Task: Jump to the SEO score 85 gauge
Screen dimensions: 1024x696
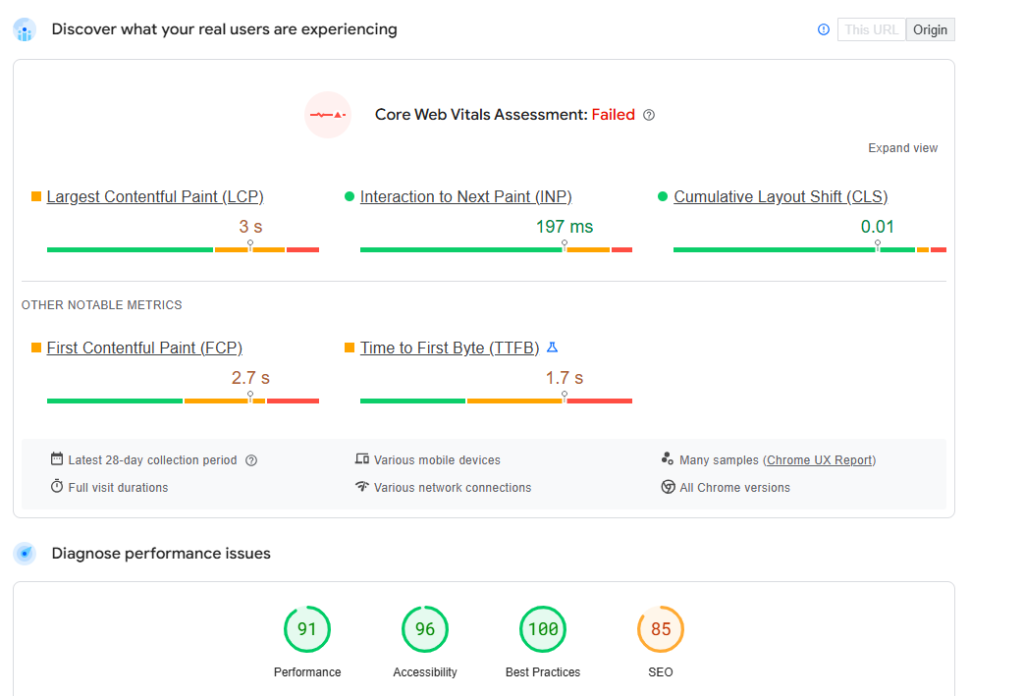Action: 660,629
